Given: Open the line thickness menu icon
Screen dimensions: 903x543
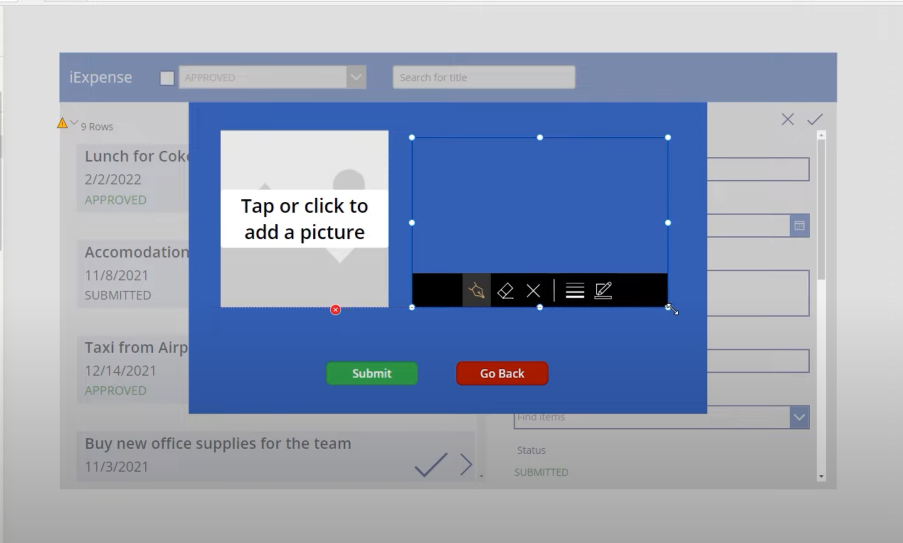Looking at the screenshot, I should [575, 290].
